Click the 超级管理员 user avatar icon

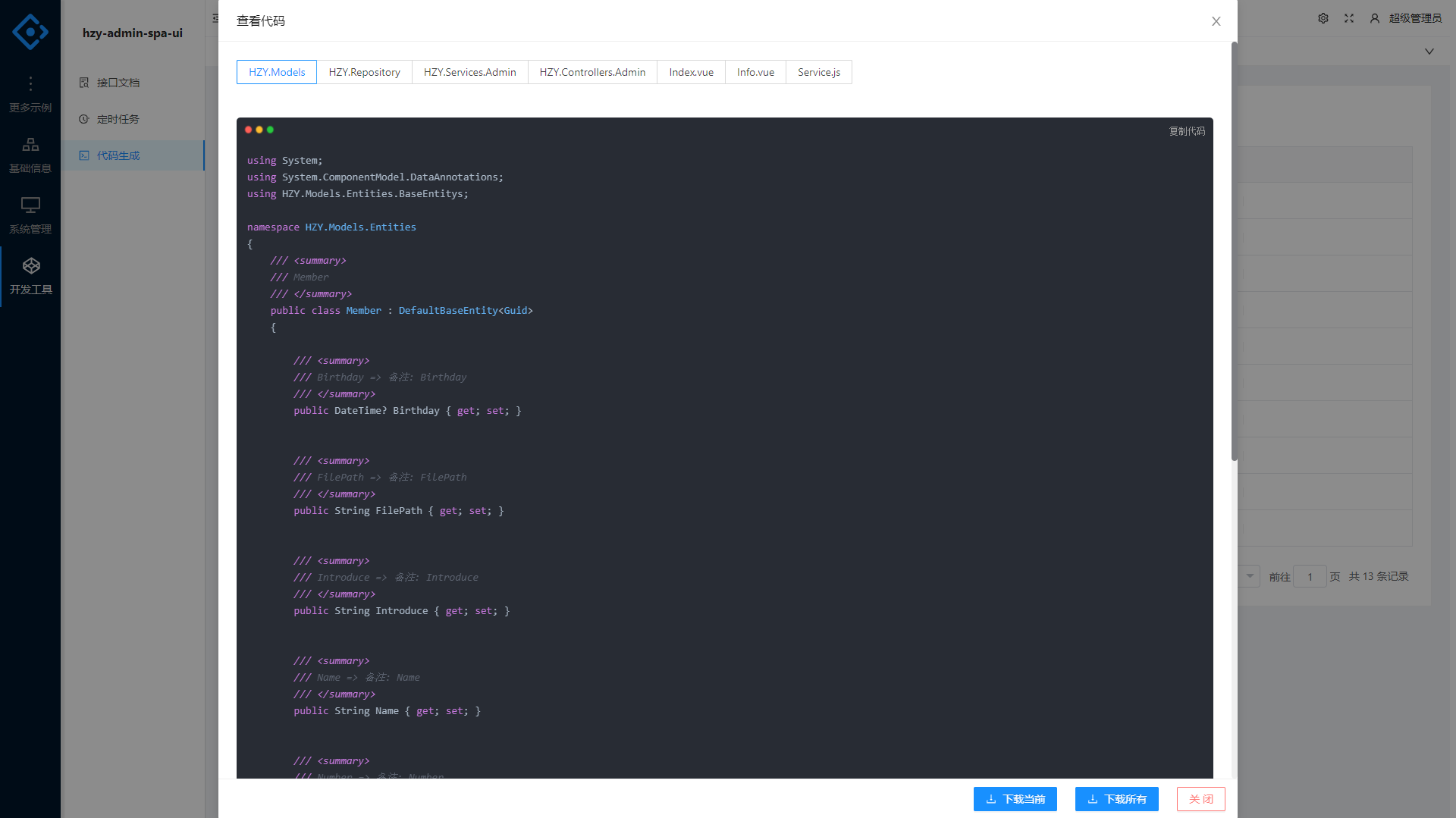tap(1375, 18)
